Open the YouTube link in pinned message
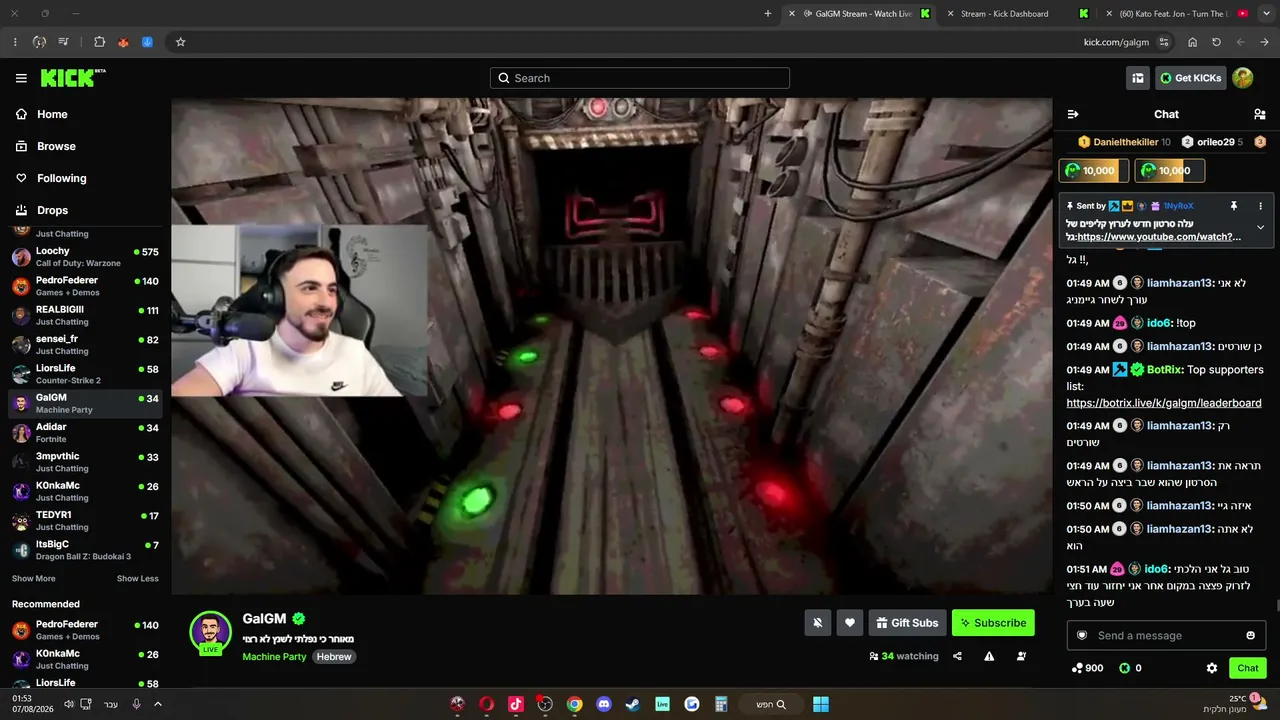The height and width of the screenshot is (720, 1280). [x=1159, y=237]
